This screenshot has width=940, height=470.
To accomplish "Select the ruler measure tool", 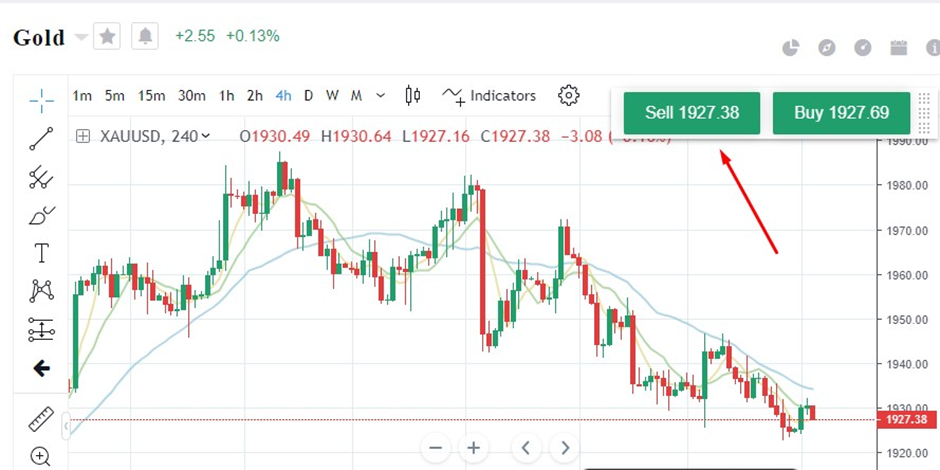I will pyautogui.click(x=41, y=420).
